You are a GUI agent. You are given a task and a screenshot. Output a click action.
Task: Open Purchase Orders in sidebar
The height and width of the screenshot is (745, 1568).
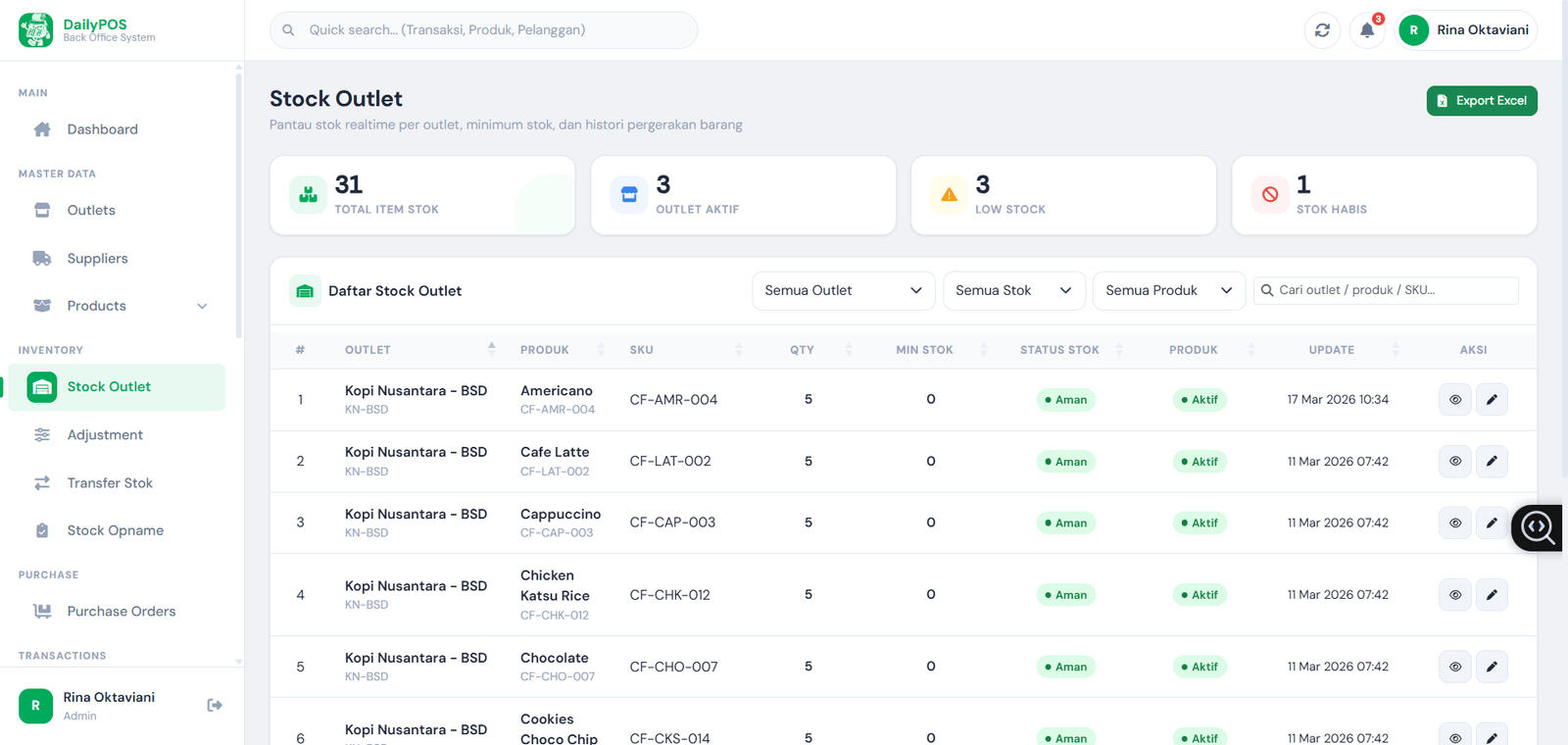coord(118,612)
